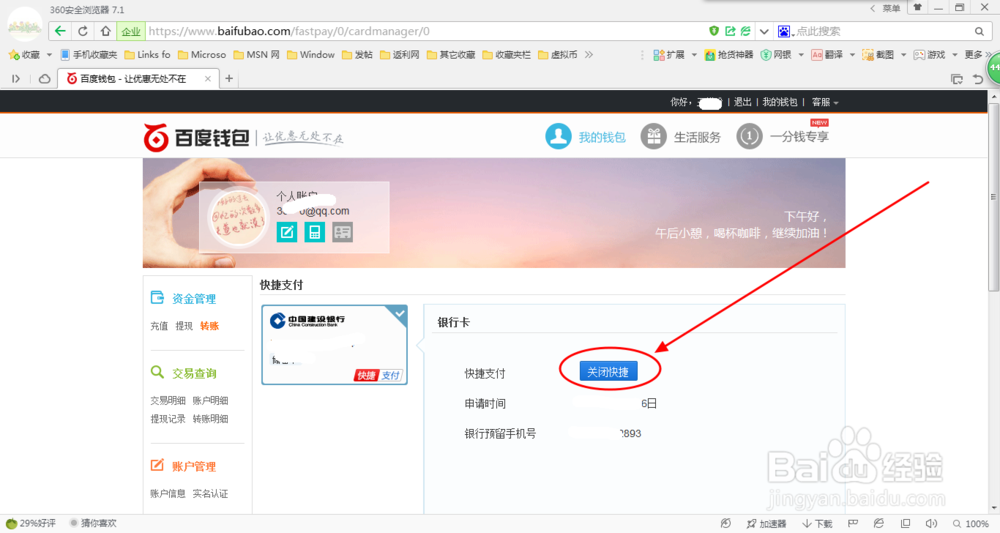Toggle sound mute speaker icon in status bar
The image size is (1000, 533).
[x=931, y=523]
